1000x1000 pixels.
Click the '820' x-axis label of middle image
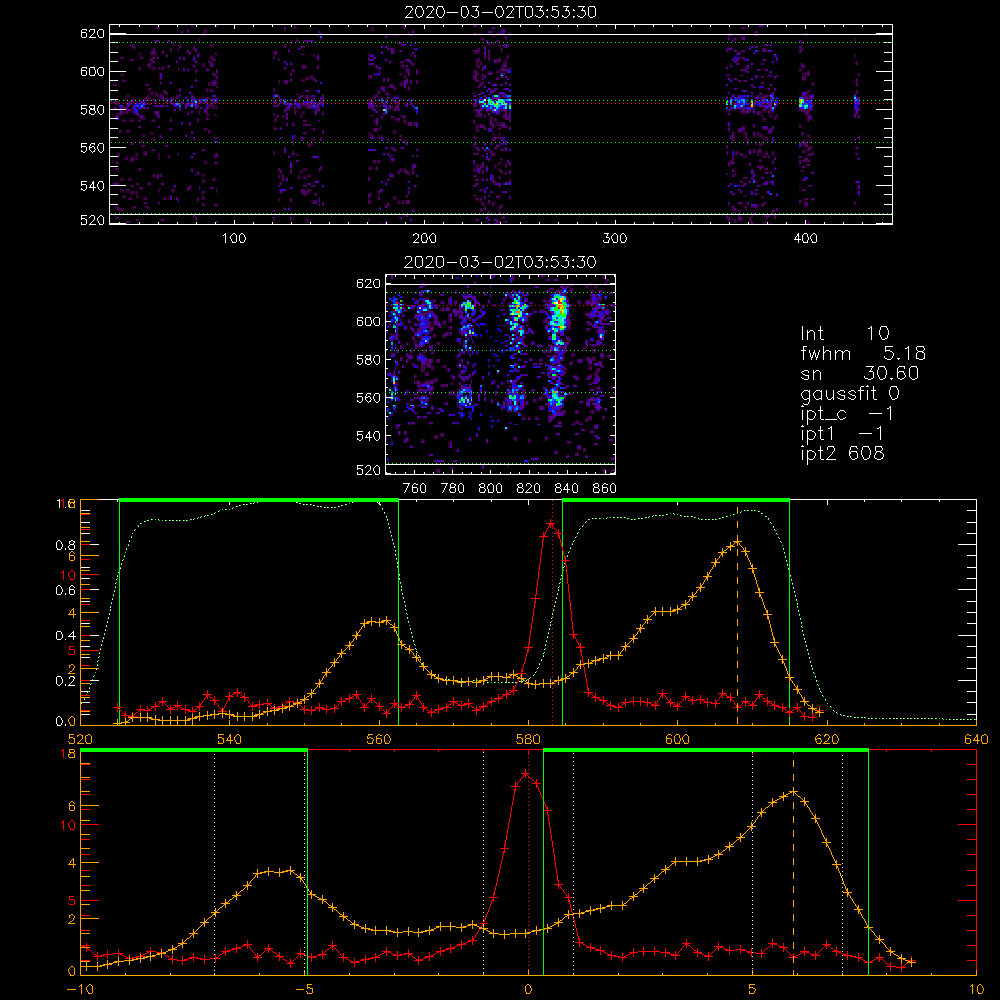528,489
